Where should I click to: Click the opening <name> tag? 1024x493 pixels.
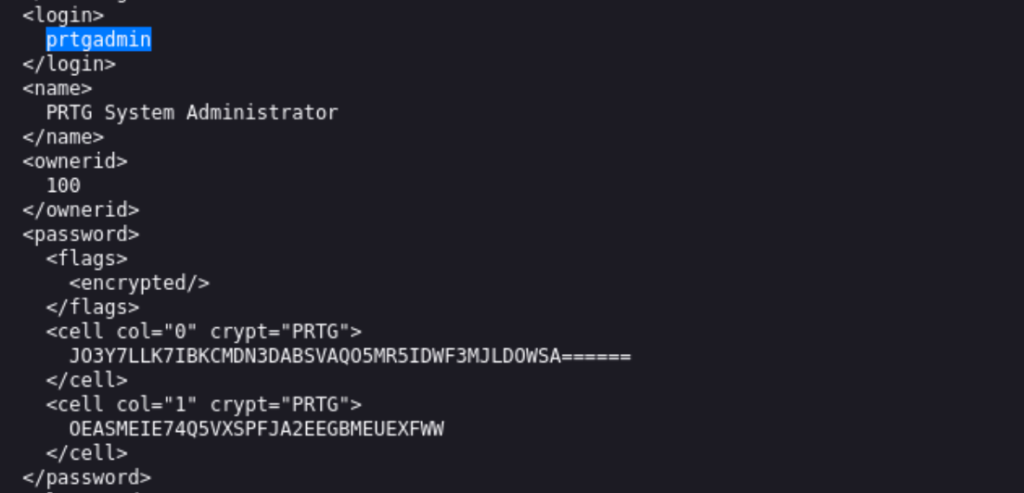click(57, 88)
